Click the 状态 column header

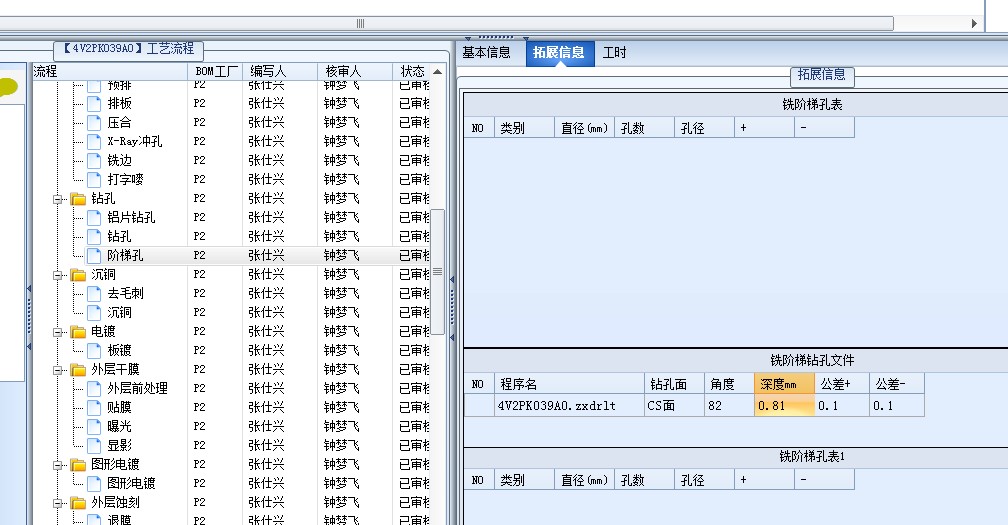pyautogui.click(x=412, y=71)
